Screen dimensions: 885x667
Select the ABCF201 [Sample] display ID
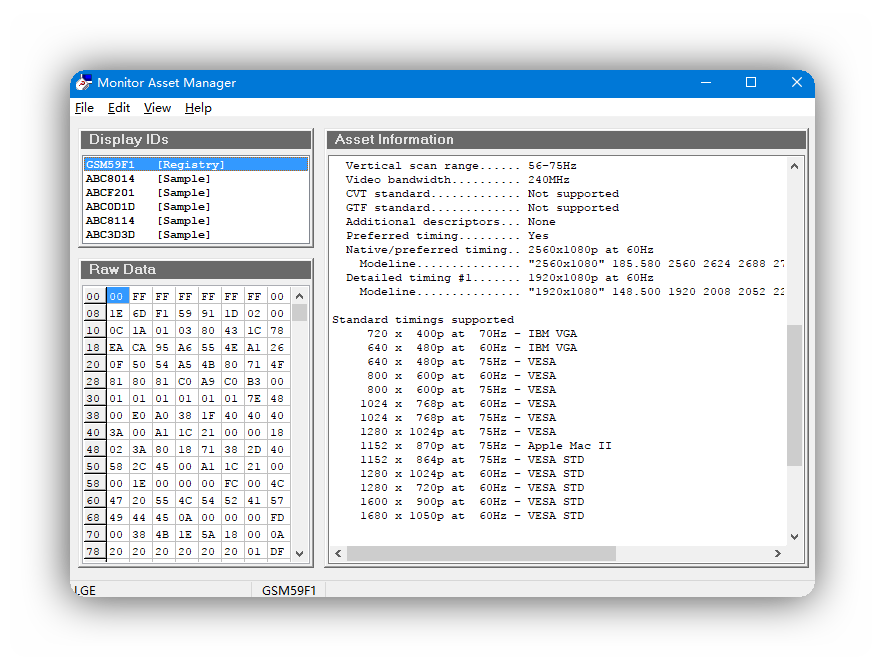tap(196, 193)
